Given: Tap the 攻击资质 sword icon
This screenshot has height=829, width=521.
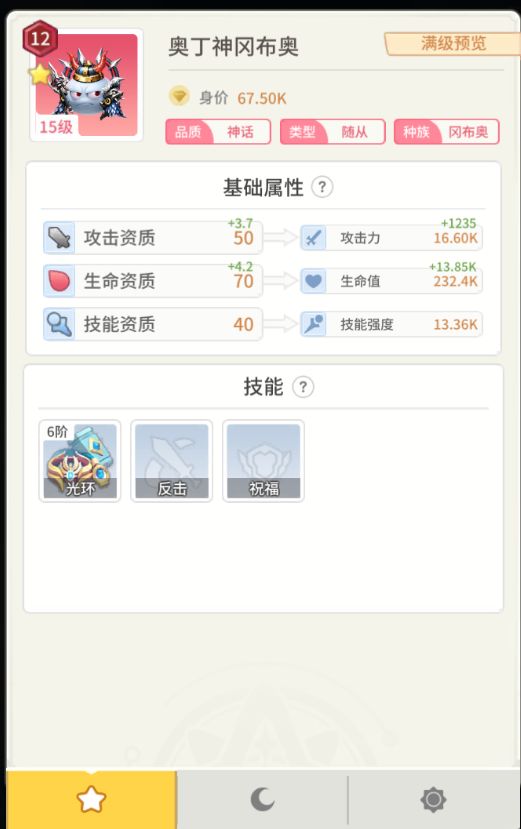Looking at the screenshot, I should point(59,237).
